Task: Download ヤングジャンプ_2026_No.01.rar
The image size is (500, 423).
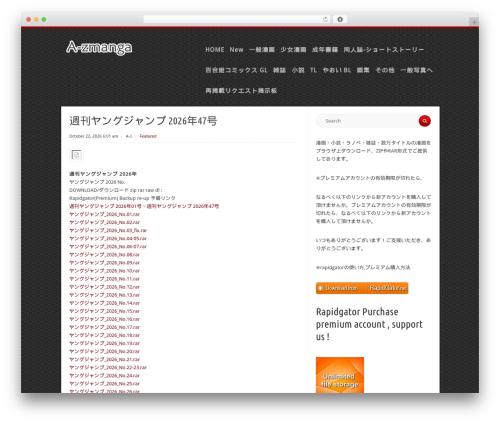Action: 104,214
